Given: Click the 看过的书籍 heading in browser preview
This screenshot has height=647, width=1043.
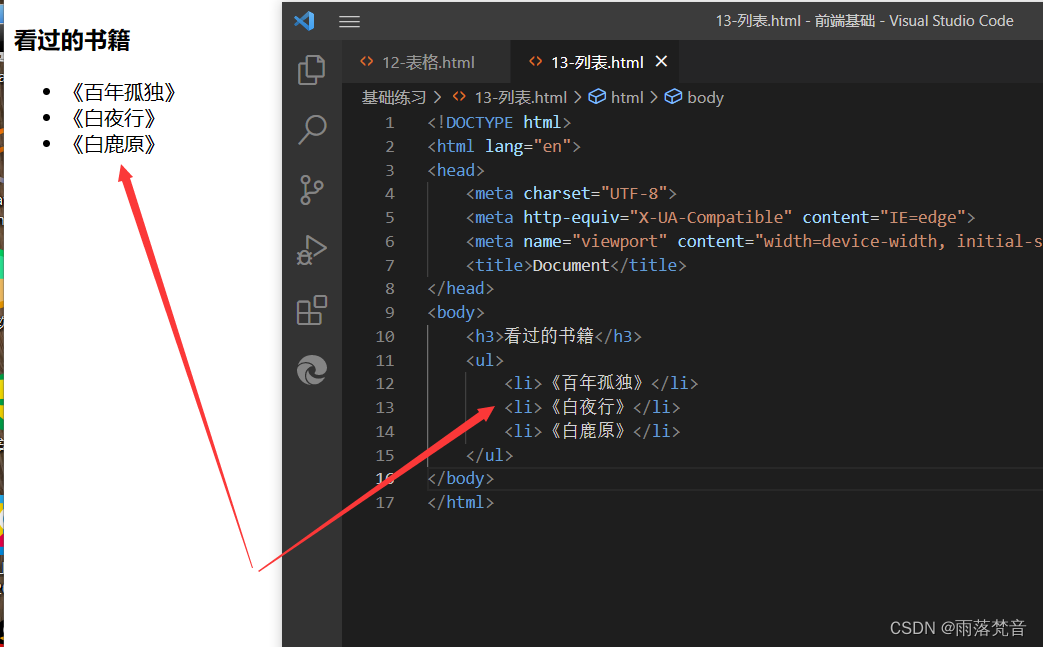Looking at the screenshot, I should pyautogui.click(x=72, y=41).
